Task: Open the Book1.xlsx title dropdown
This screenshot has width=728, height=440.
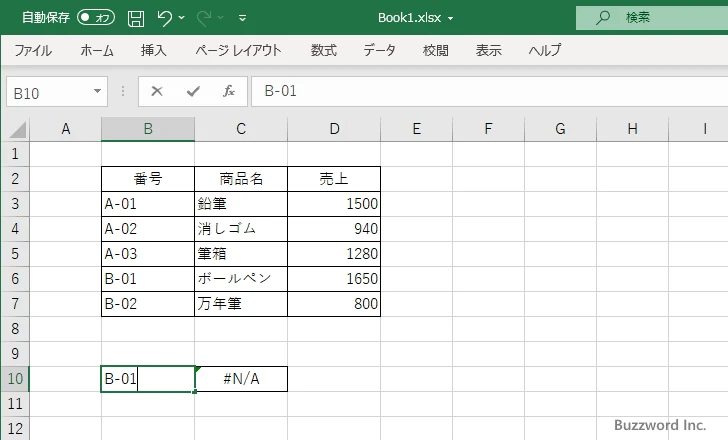Action: tap(450, 19)
